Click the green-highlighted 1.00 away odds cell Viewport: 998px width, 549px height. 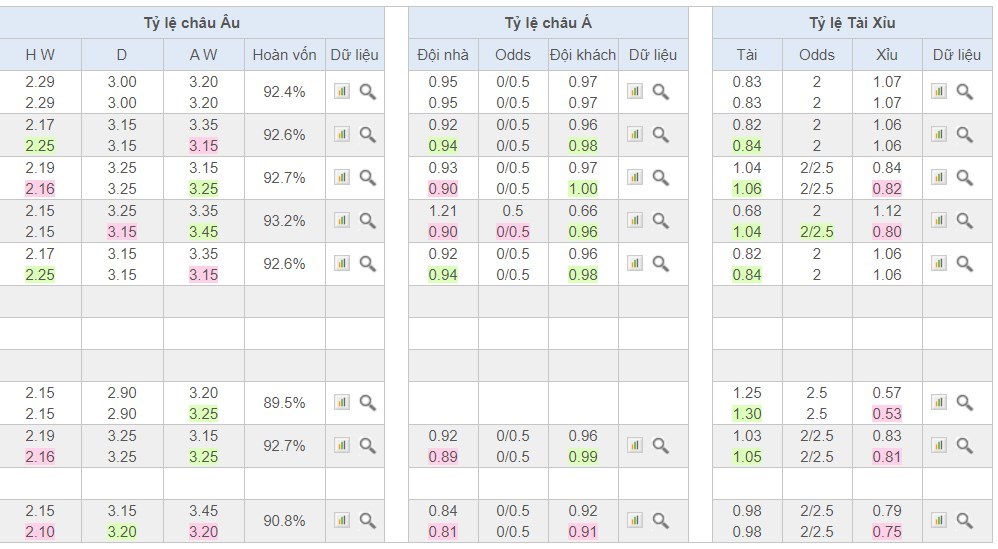click(582, 189)
